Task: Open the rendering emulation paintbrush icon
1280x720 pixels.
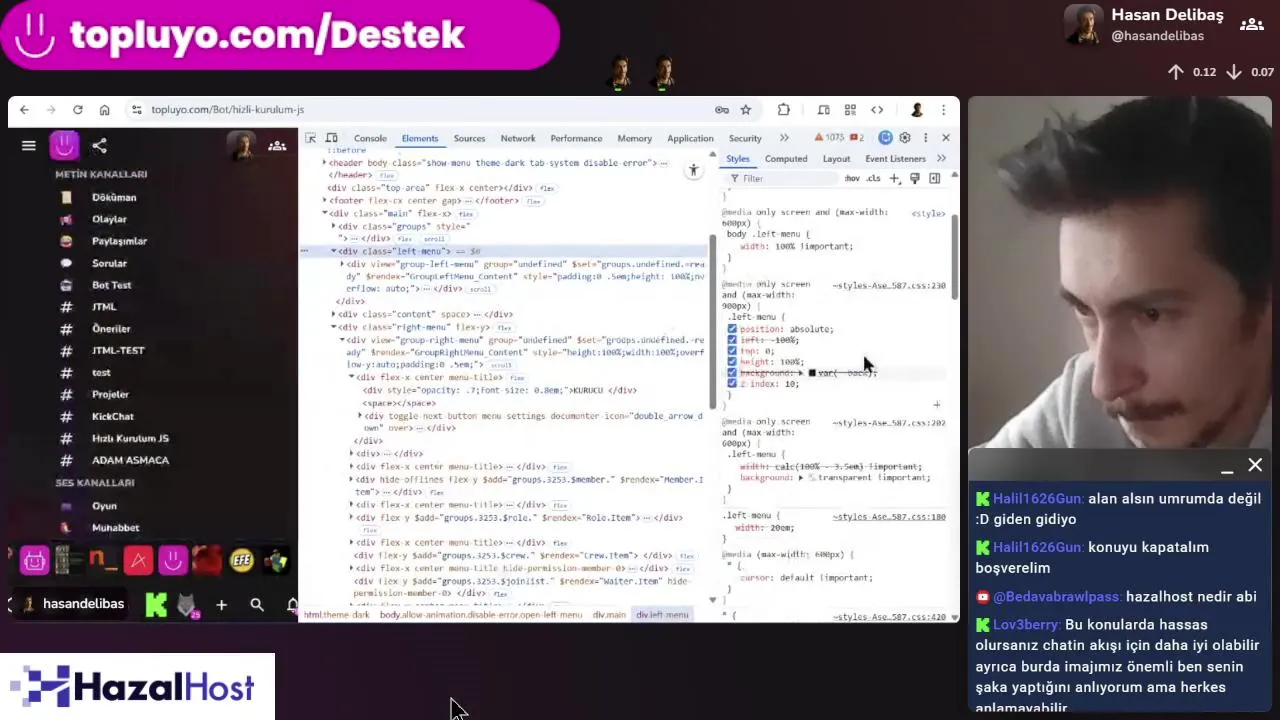Action: pyautogui.click(x=914, y=178)
